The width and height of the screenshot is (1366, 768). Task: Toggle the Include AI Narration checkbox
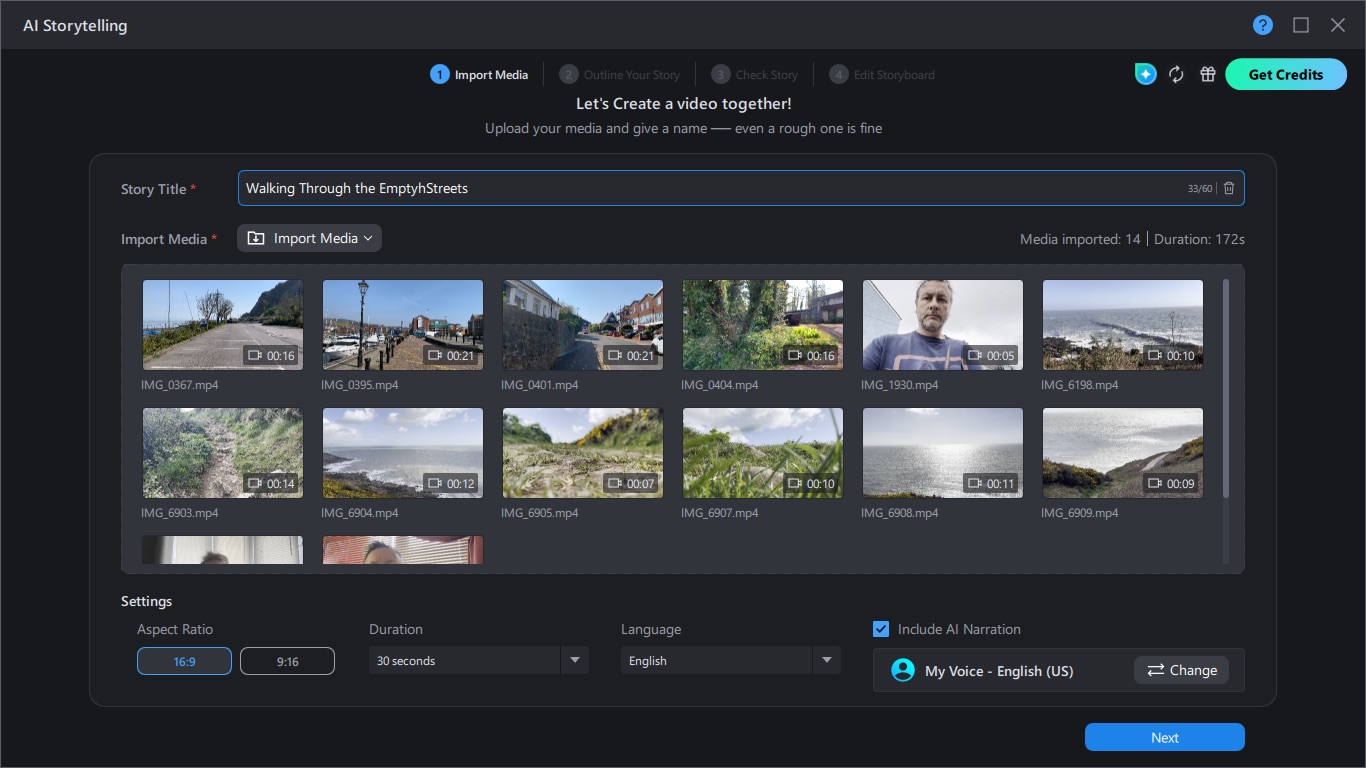click(881, 629)
